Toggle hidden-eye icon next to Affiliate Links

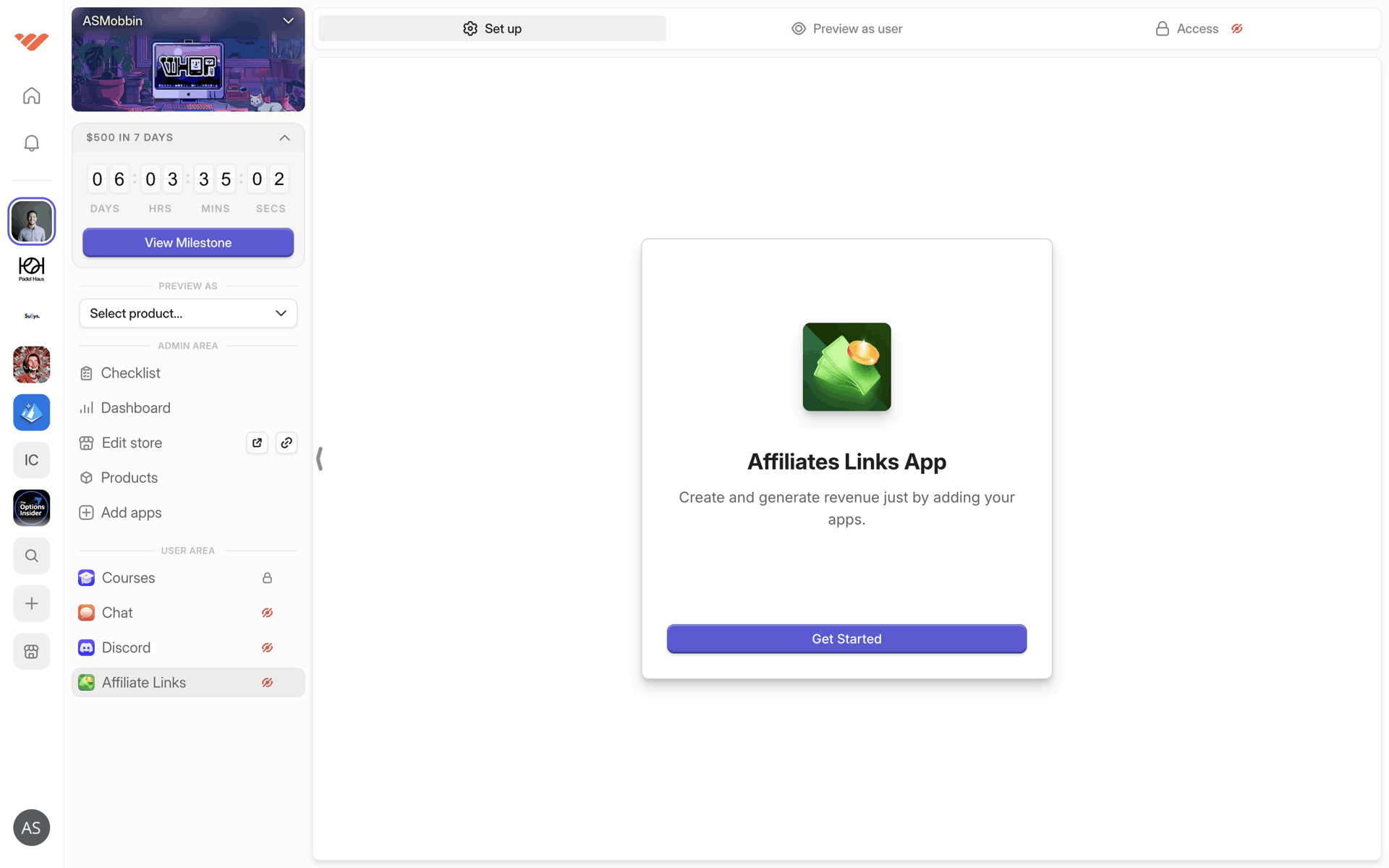tap(267, 682)
